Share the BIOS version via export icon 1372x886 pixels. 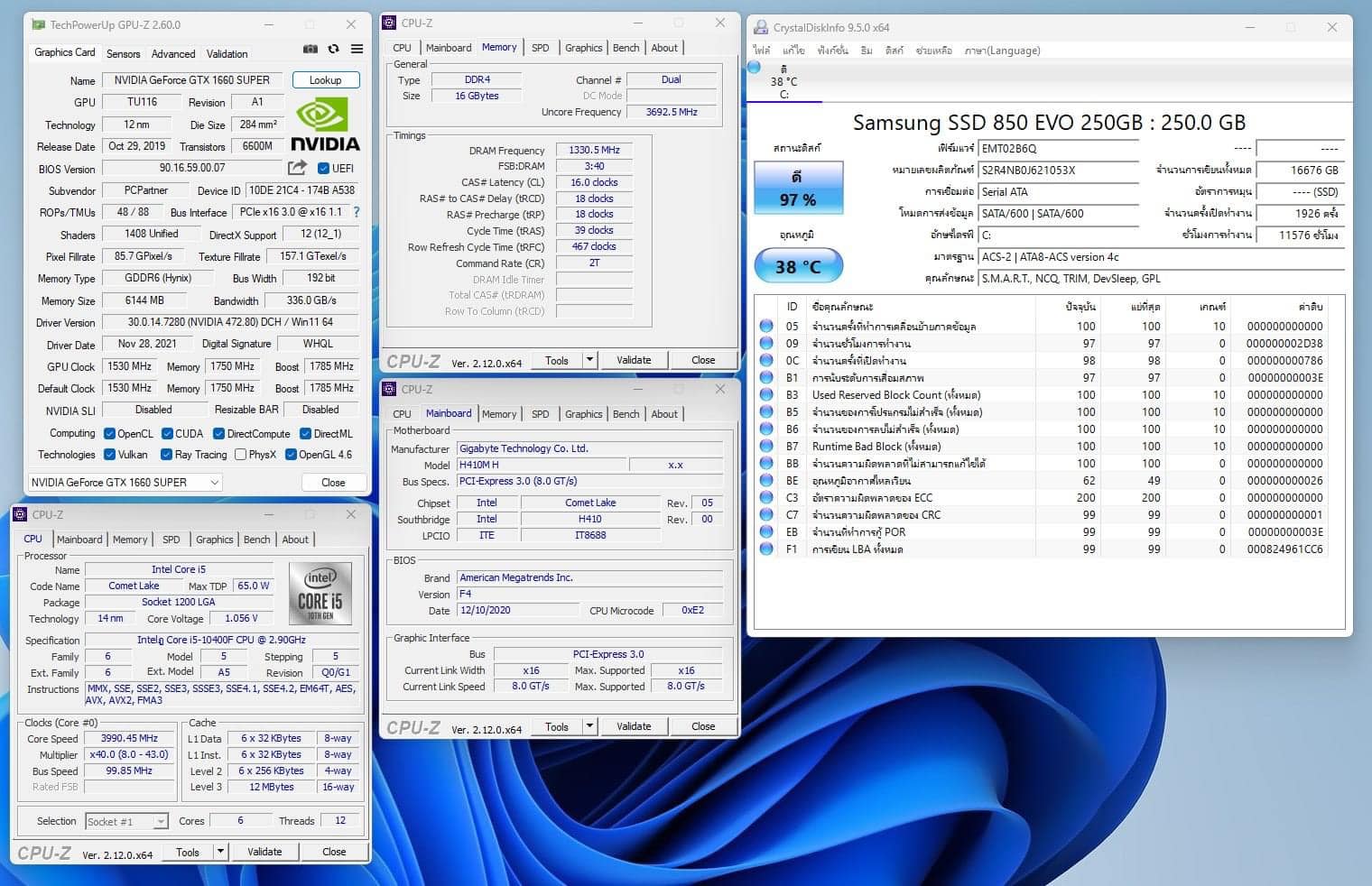(x=297, y=168)
